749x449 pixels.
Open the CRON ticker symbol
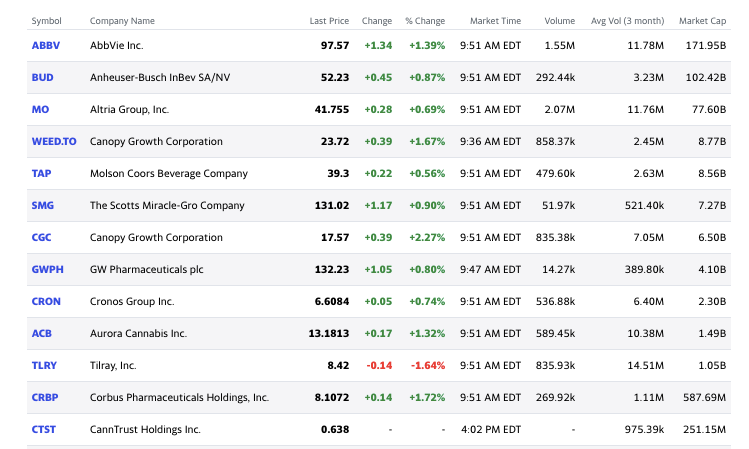pyautogui.click(x=46, y=301)
